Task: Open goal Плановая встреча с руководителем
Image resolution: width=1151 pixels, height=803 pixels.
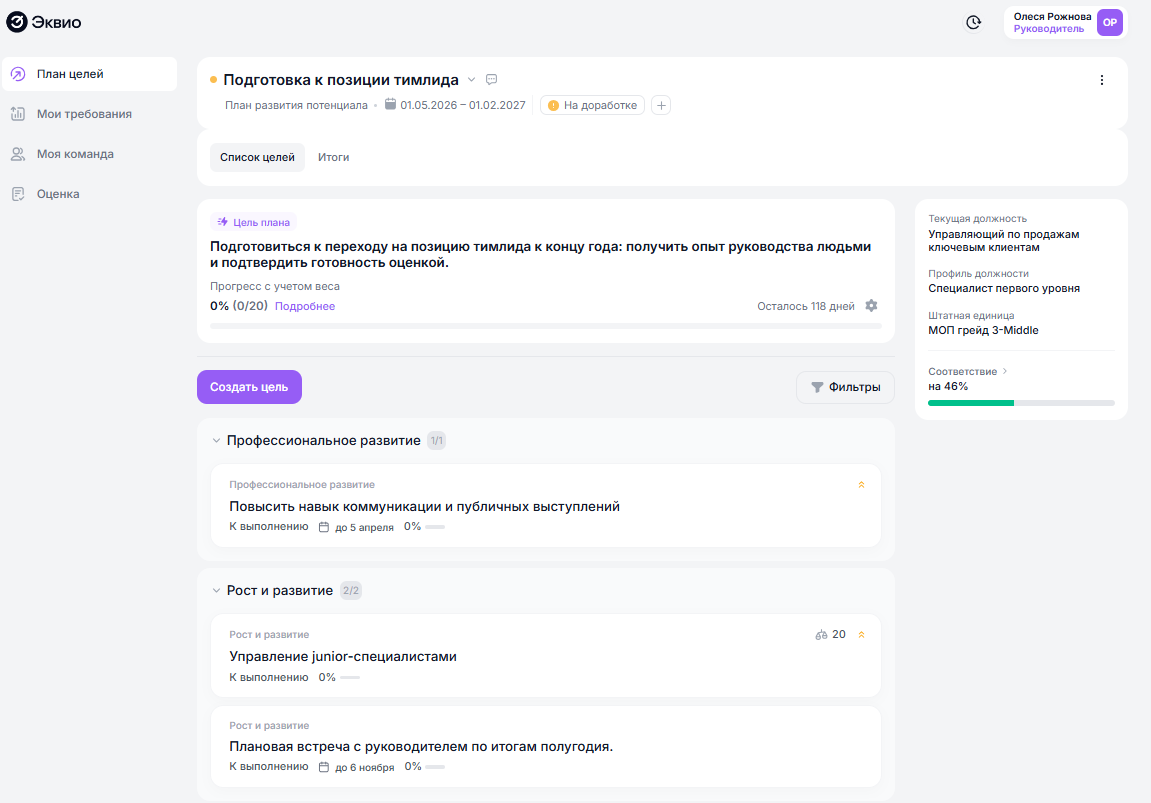Action: 545,746
